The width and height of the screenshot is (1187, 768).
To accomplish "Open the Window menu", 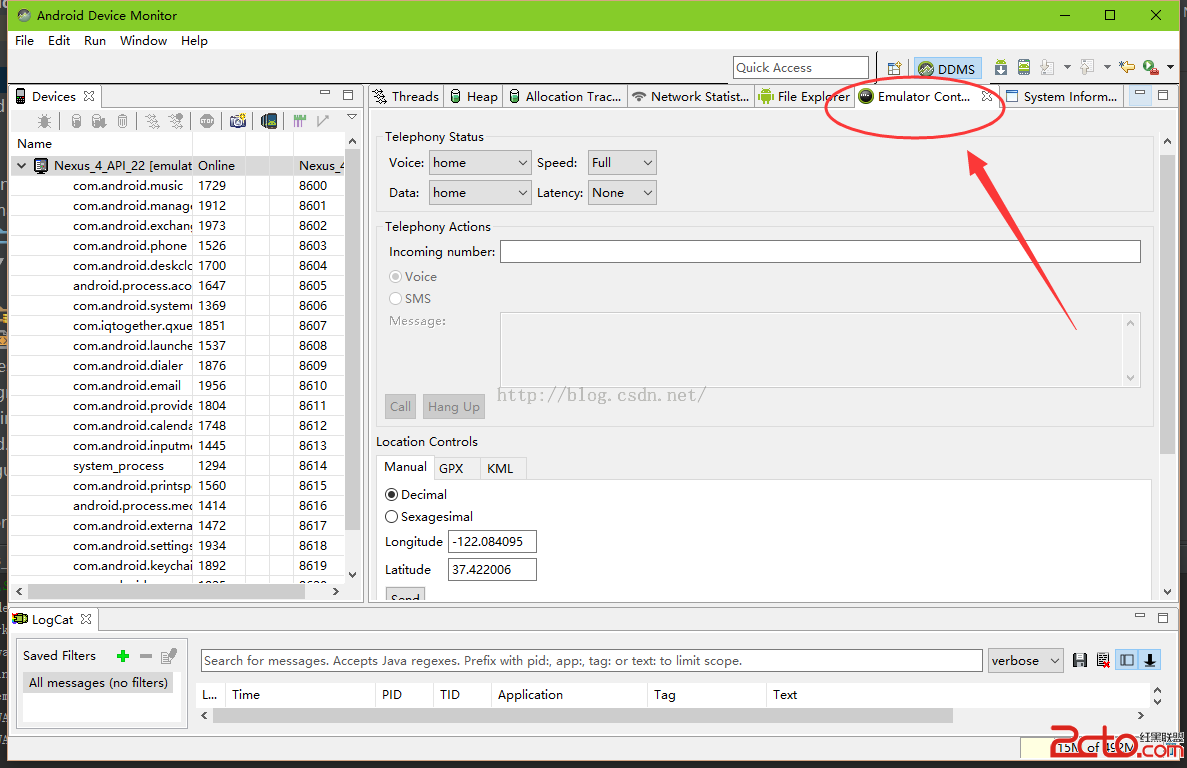I will click(143, 41).
